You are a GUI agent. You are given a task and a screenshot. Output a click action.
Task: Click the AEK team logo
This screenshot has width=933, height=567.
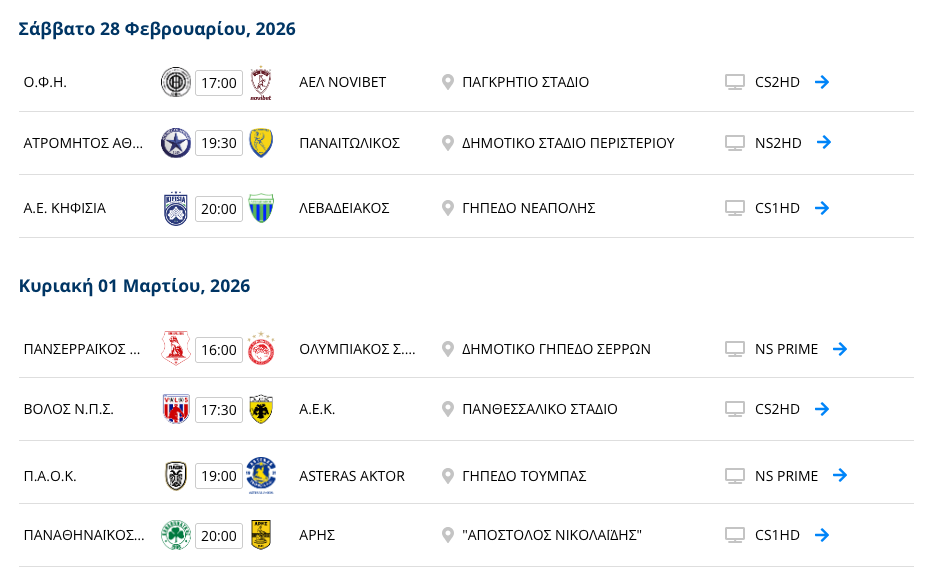[261, 409]
